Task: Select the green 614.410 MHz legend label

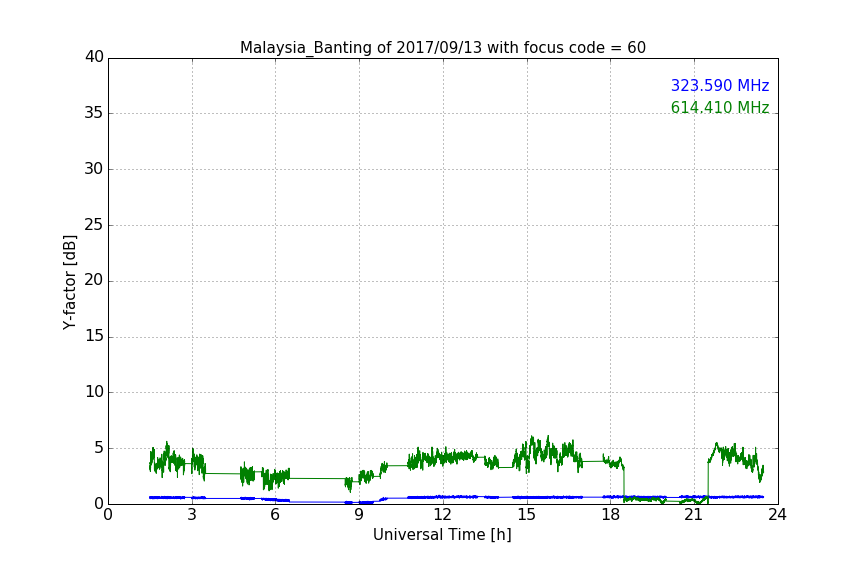Action: [720, 107]
